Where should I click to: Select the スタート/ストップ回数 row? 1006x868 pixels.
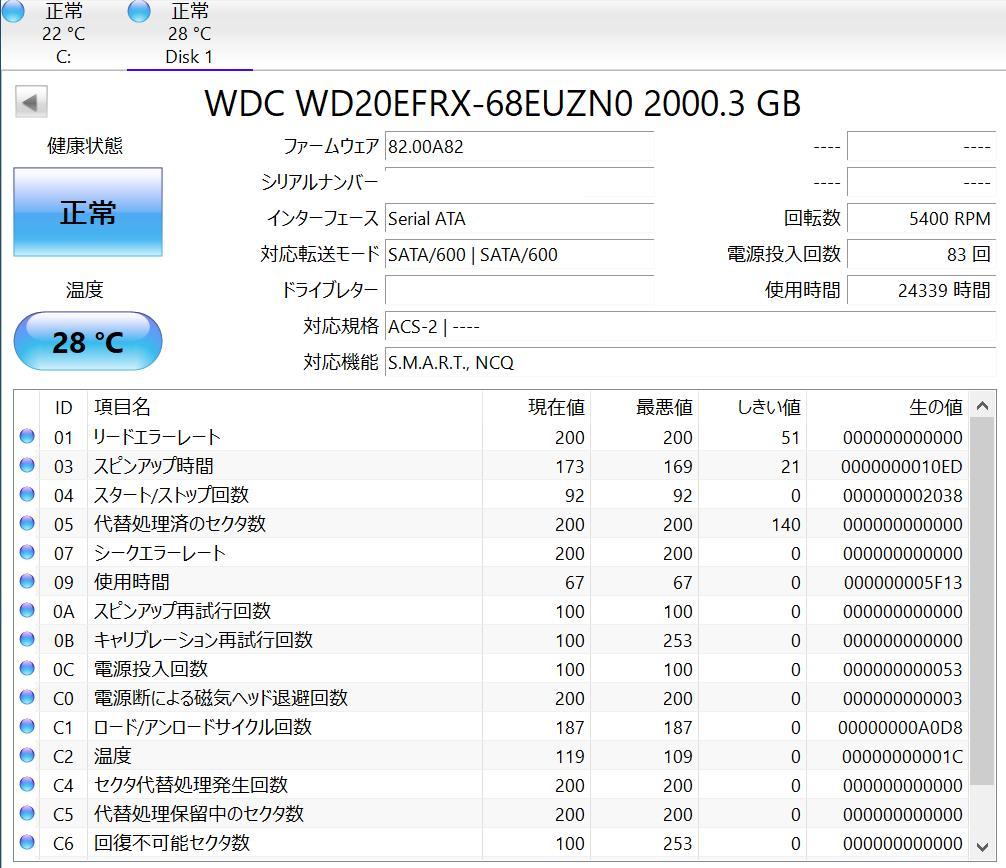(491, 495)
